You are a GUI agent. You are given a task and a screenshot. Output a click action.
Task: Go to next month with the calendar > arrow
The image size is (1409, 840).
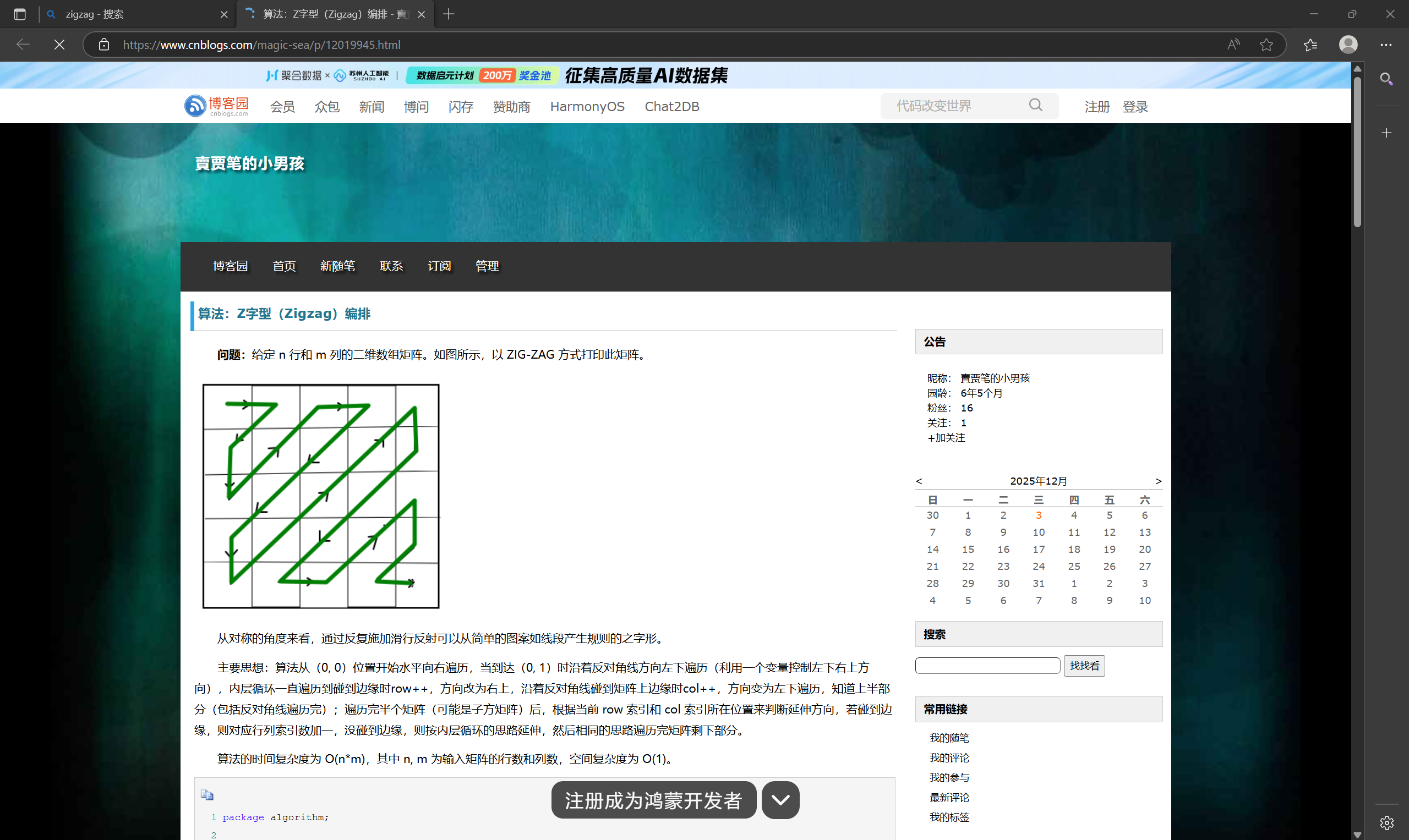[x=1158, y=481]
